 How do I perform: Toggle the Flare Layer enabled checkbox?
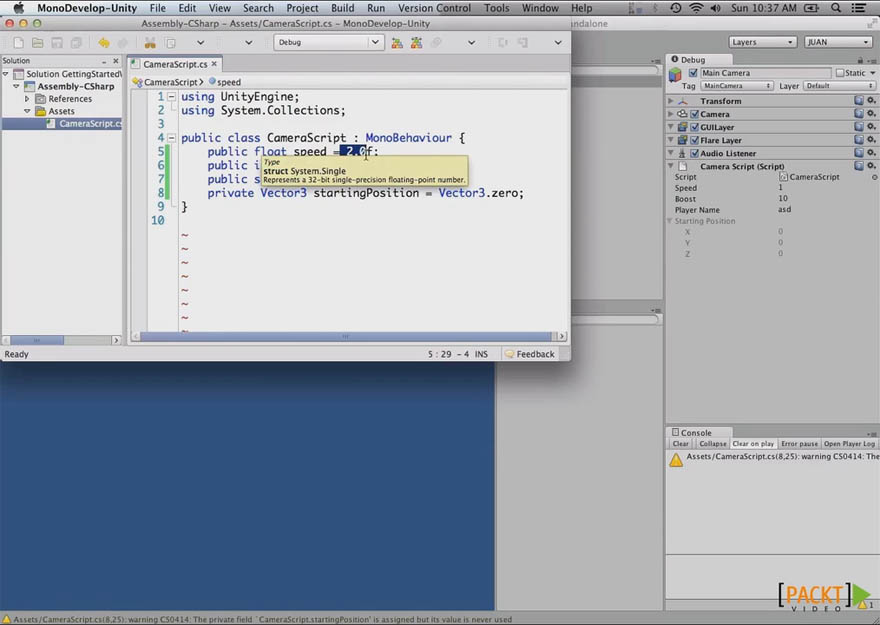(694, 140)
